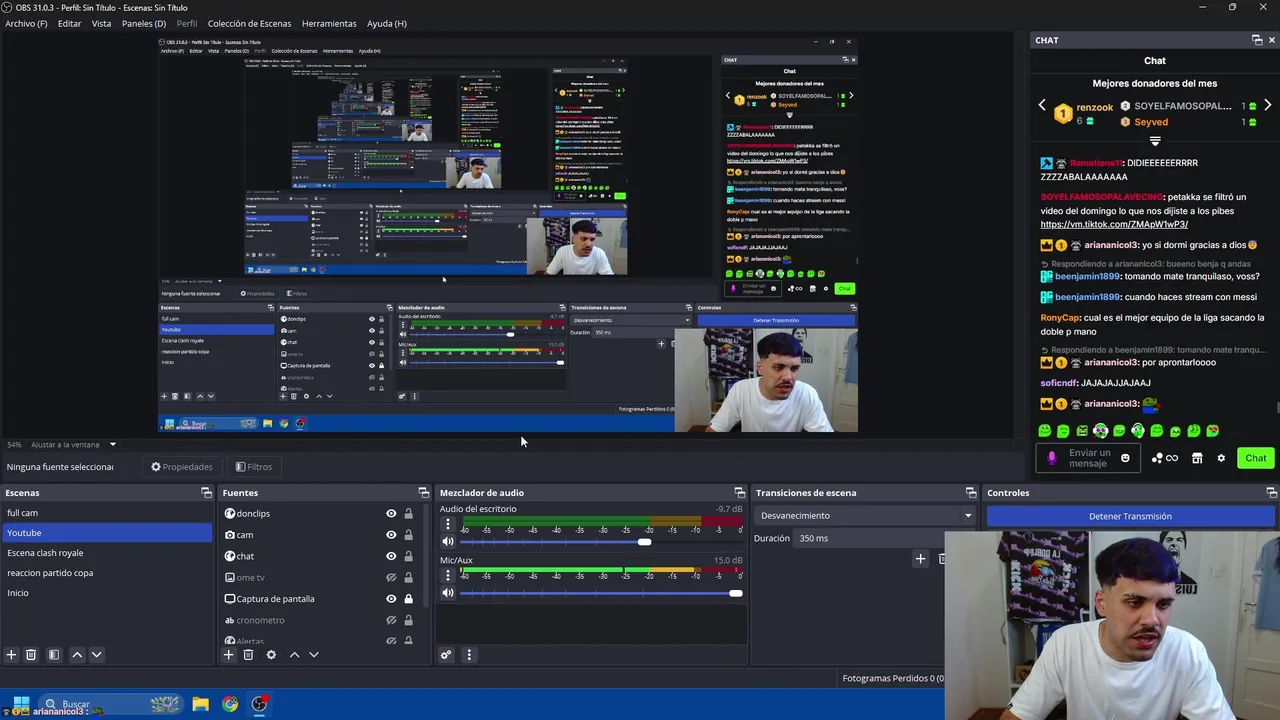
Task: Move source down arrow in Fuentes
Action: (x=314, y=654)
